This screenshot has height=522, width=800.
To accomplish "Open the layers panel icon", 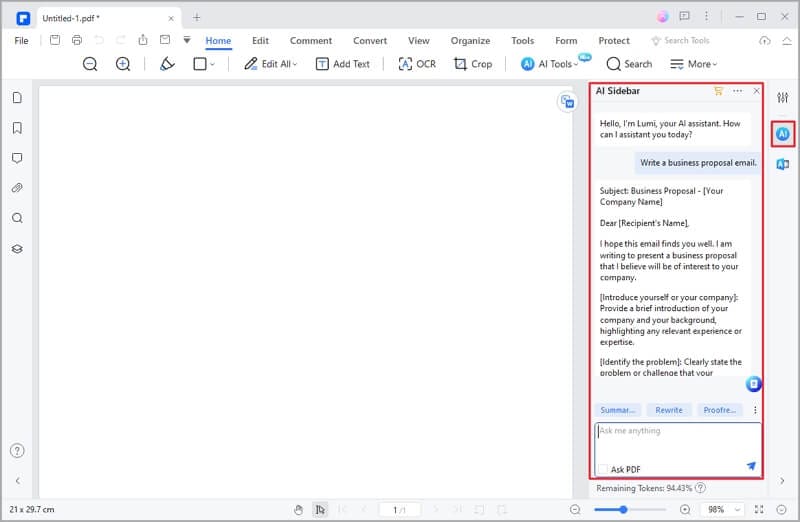I will pos(17,249).
